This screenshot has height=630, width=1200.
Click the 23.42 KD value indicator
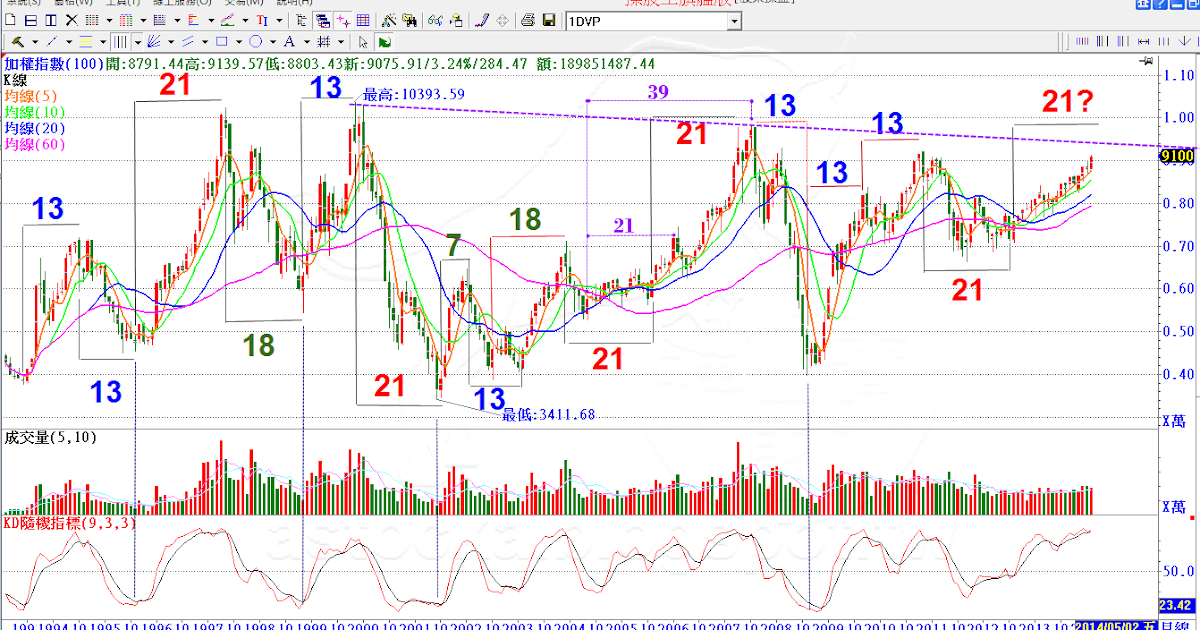pos(1176,605)
